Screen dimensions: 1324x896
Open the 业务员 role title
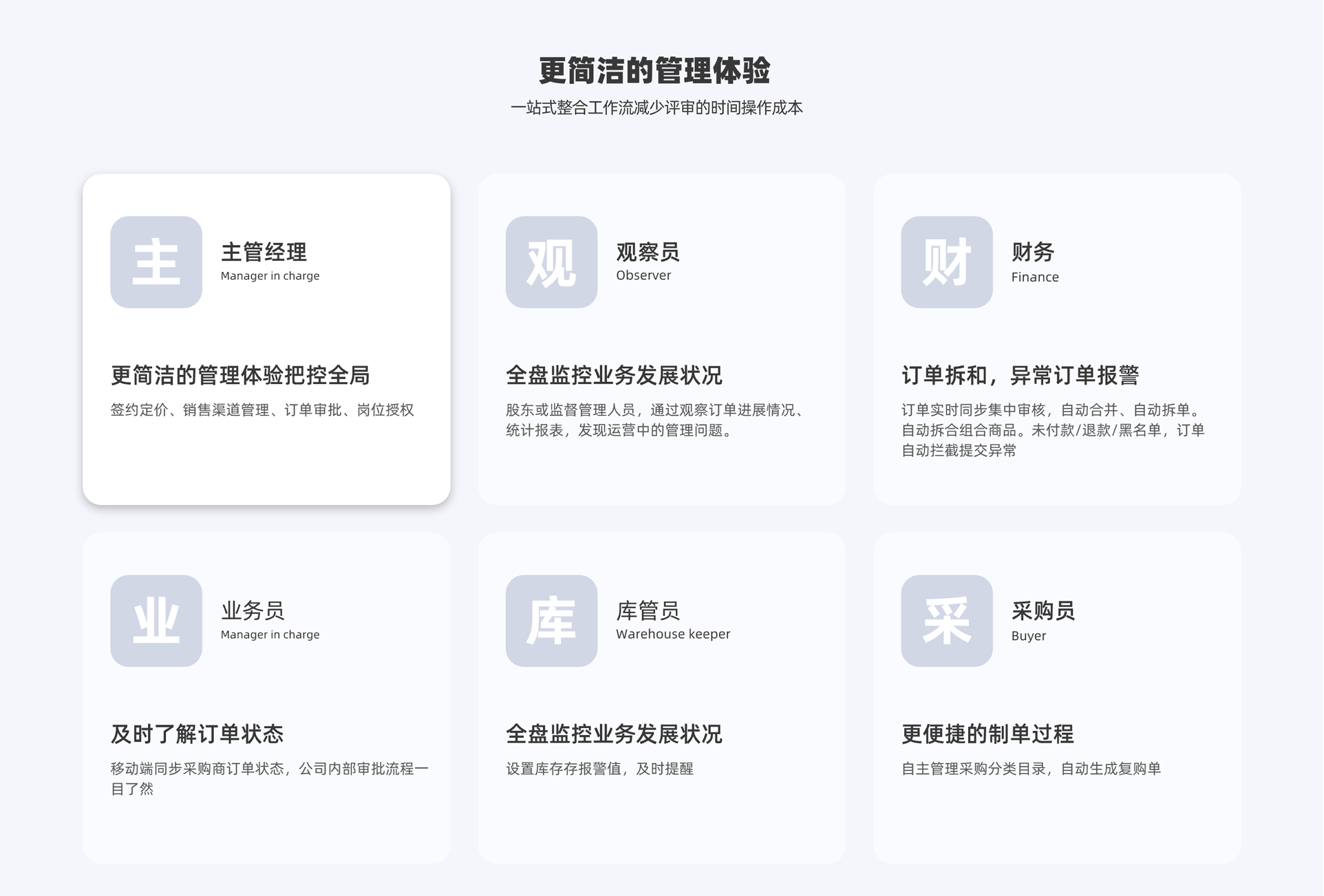(253, 610)
